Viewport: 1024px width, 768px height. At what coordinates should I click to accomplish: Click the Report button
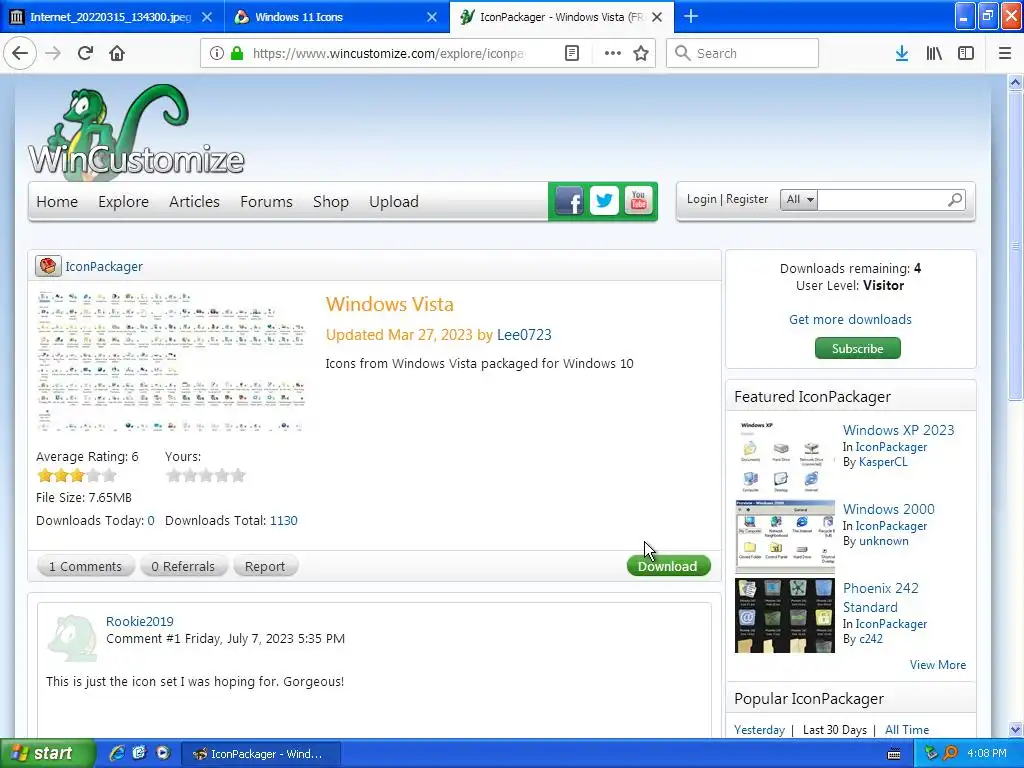pyautogui.click(x=264, y=566)
